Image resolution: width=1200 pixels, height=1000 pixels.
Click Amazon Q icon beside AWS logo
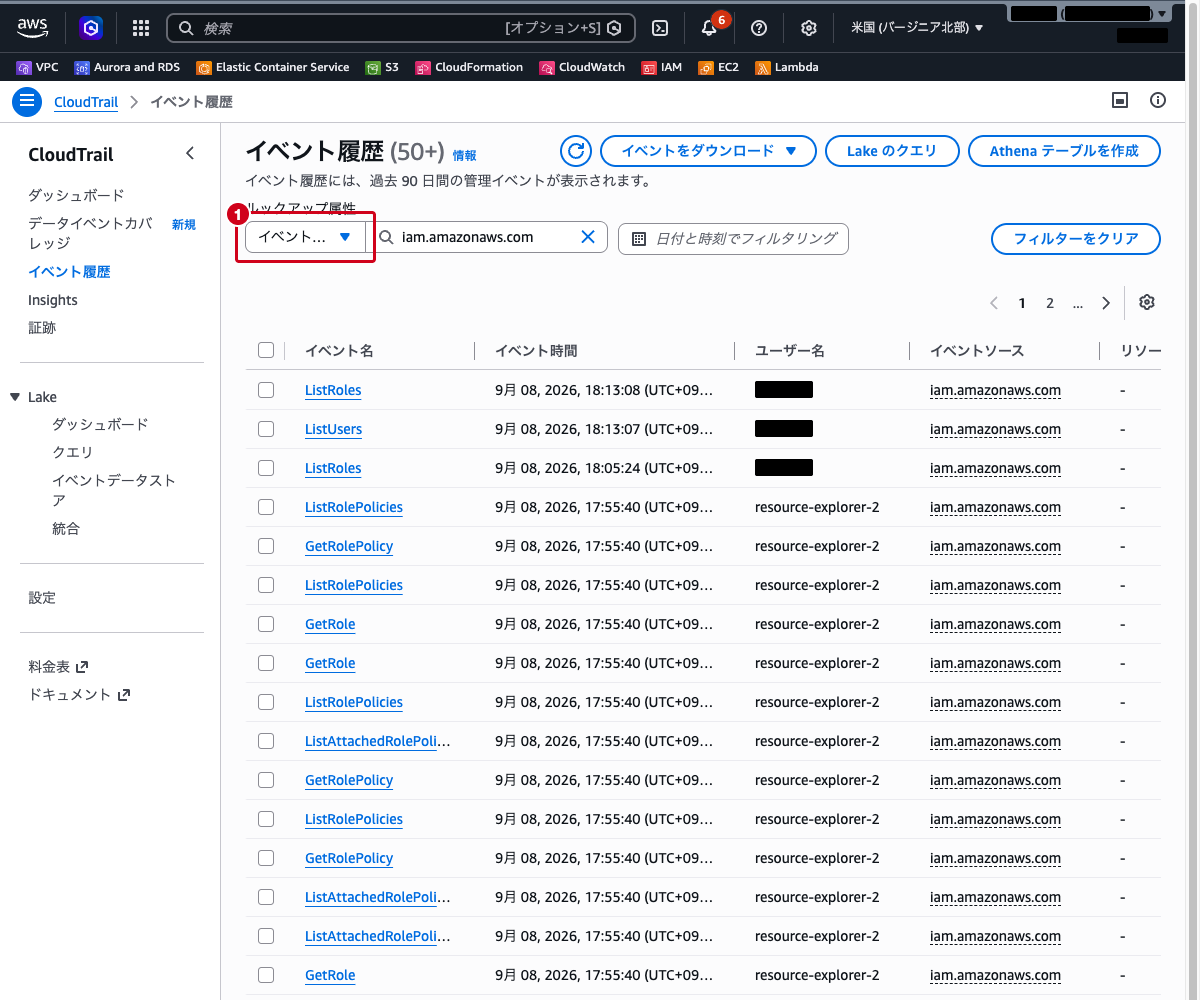(x=91, y=28)
